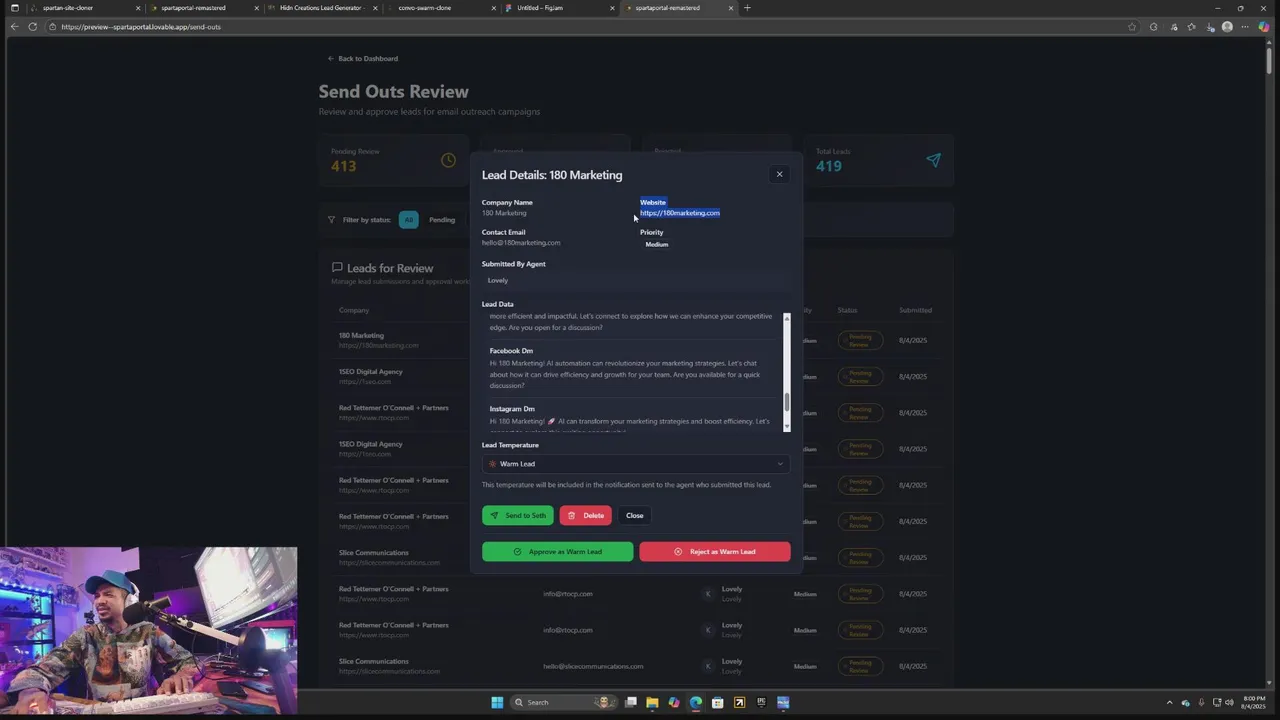Click the filter funnel icon
1280x720 pixels.
332,220
